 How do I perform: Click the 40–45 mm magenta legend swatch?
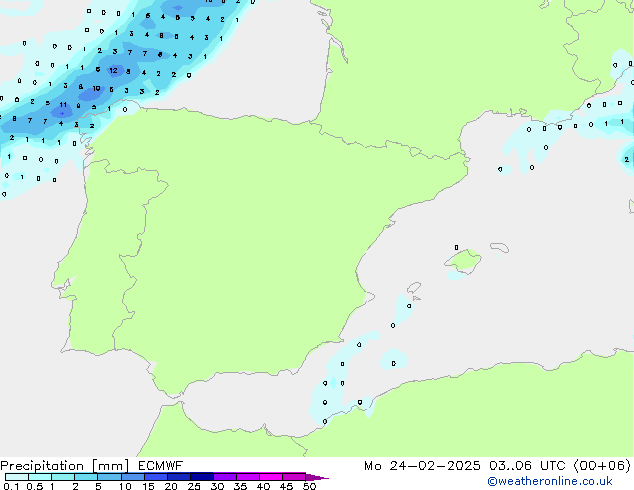[x=271, y=477]
